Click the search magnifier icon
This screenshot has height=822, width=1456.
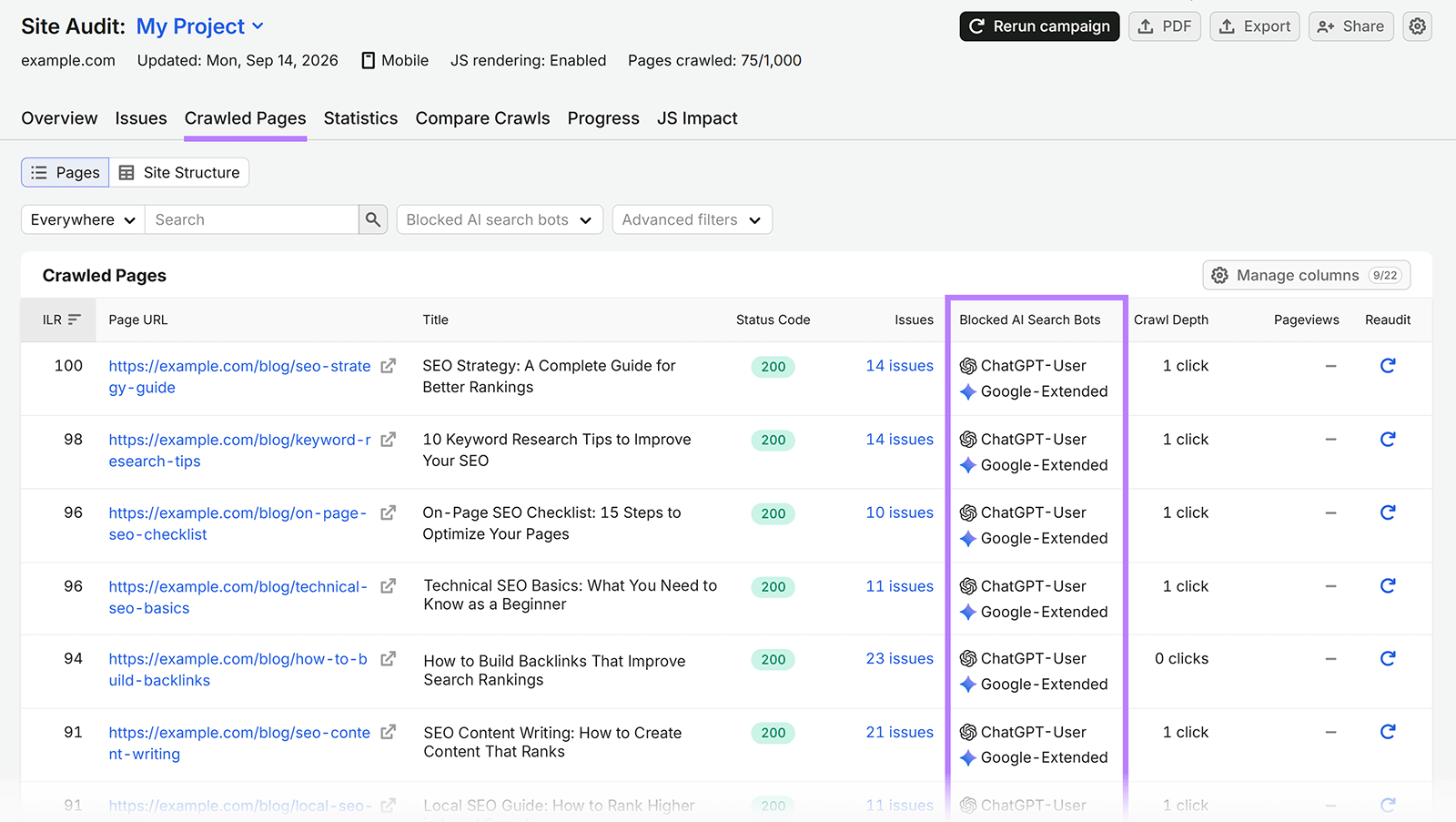point(373,219)
